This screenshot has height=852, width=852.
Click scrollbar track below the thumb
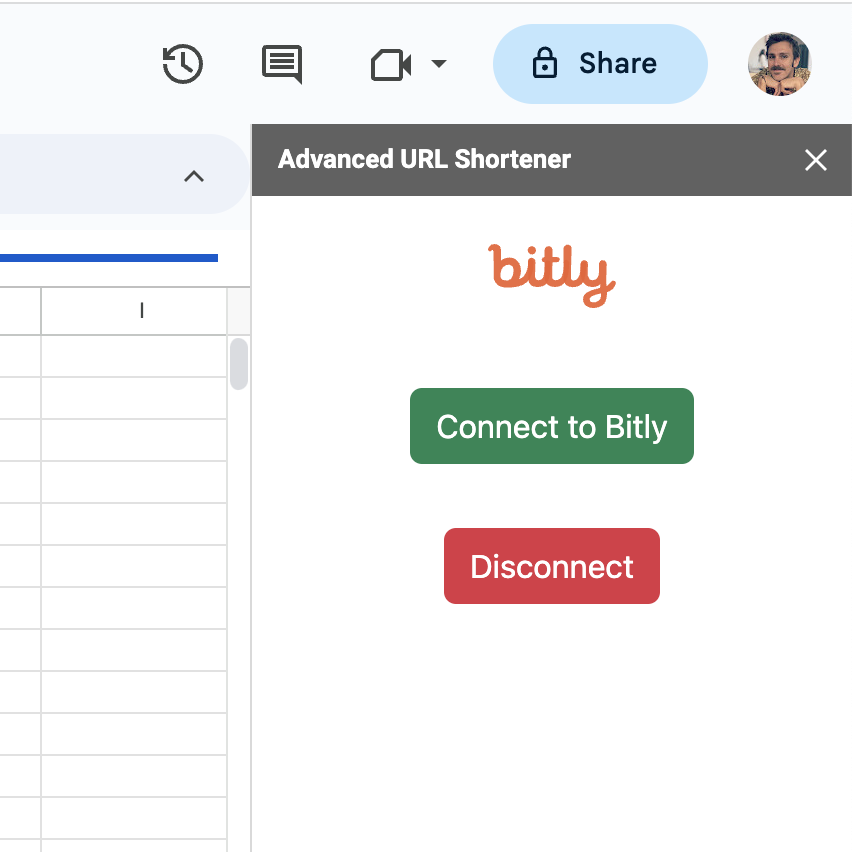pyautogui.click(x=238, y=600)
